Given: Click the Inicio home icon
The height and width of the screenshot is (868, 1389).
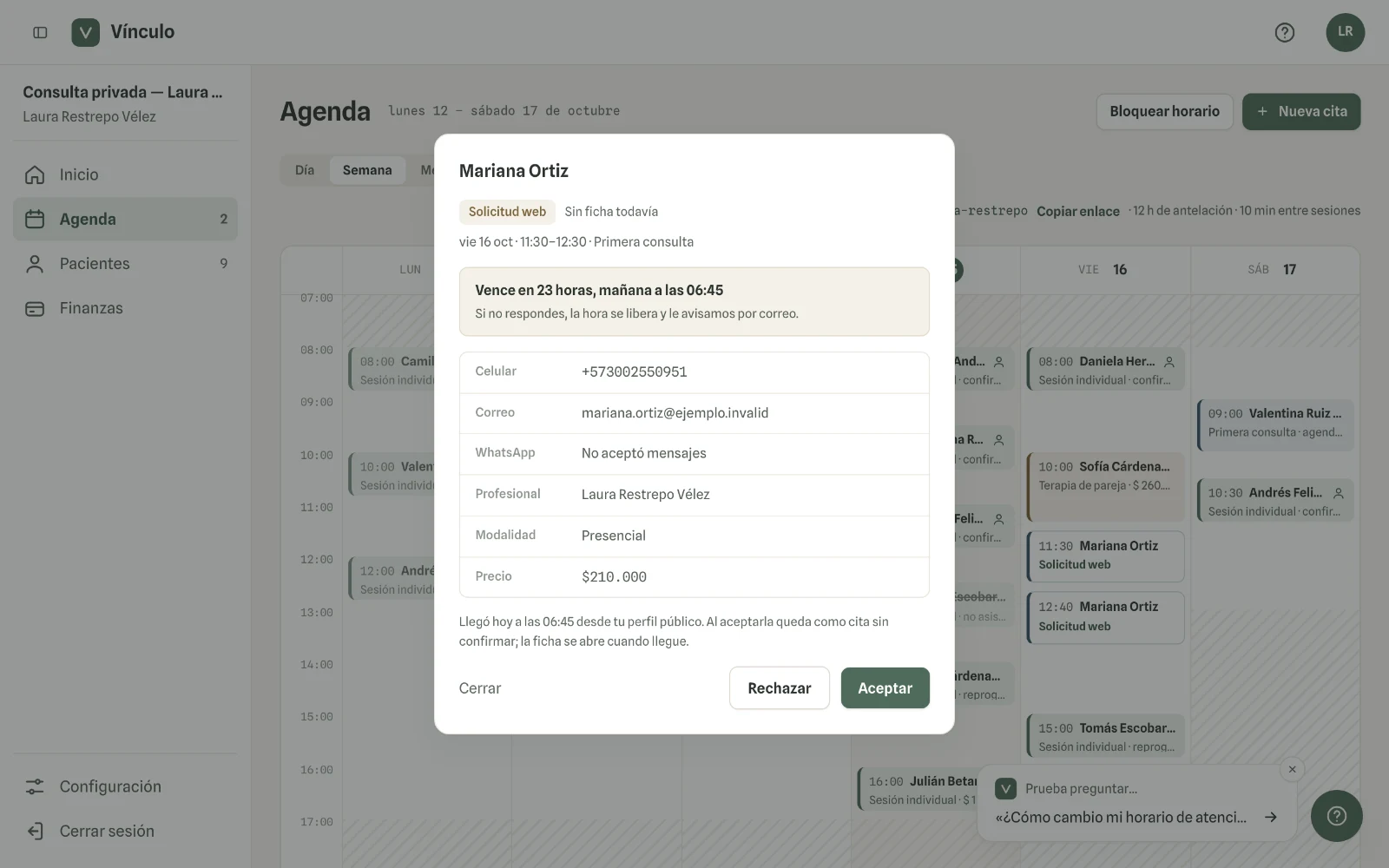Looking at the screenshot, I should pos(35,174).
